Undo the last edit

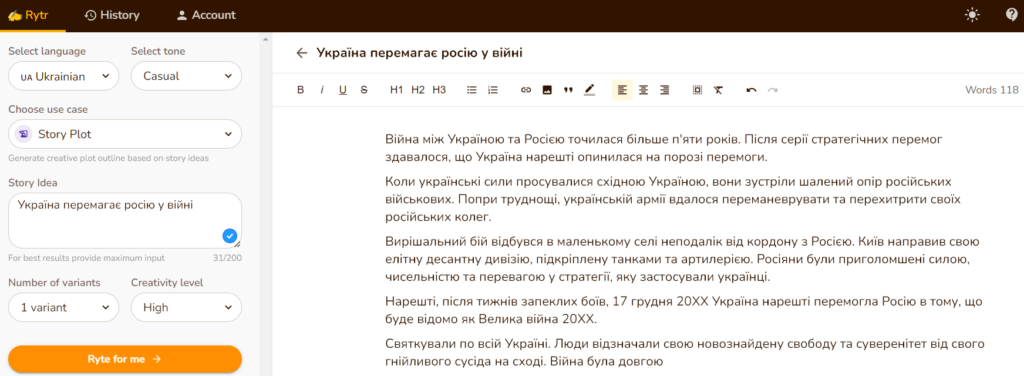point(752,90)
